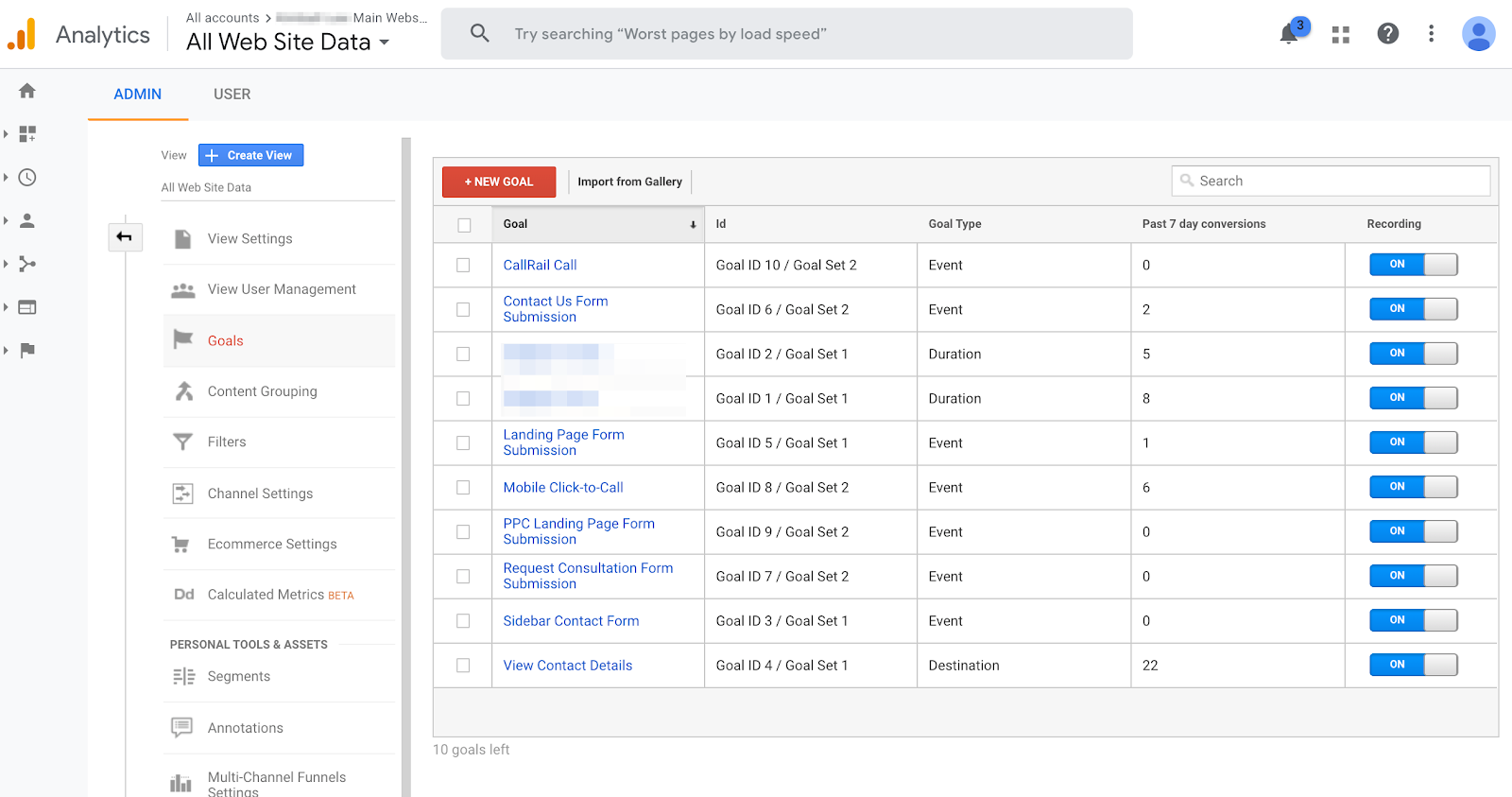The height and width of the screenshot is (797, 1512).
Task: Open Realtime reports clock icon
Action: coord(27,178)
